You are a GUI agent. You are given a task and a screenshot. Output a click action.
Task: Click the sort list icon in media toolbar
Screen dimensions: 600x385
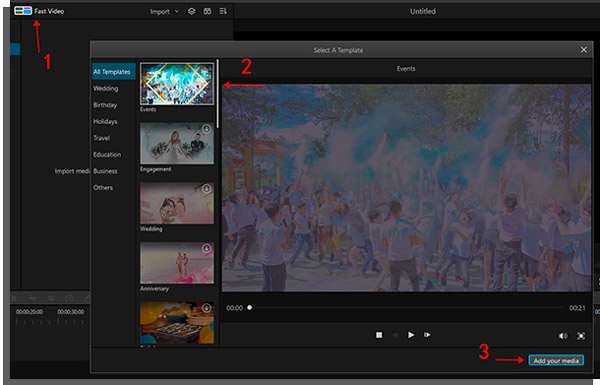tap(223, 11)
